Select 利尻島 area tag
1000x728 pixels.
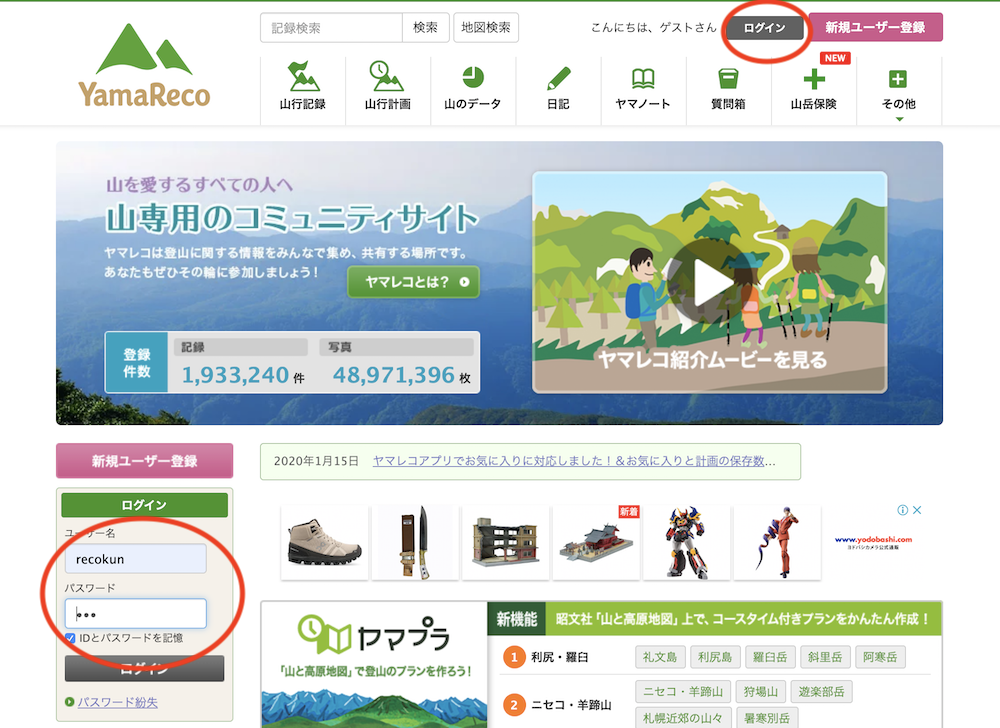pos(715,657)
